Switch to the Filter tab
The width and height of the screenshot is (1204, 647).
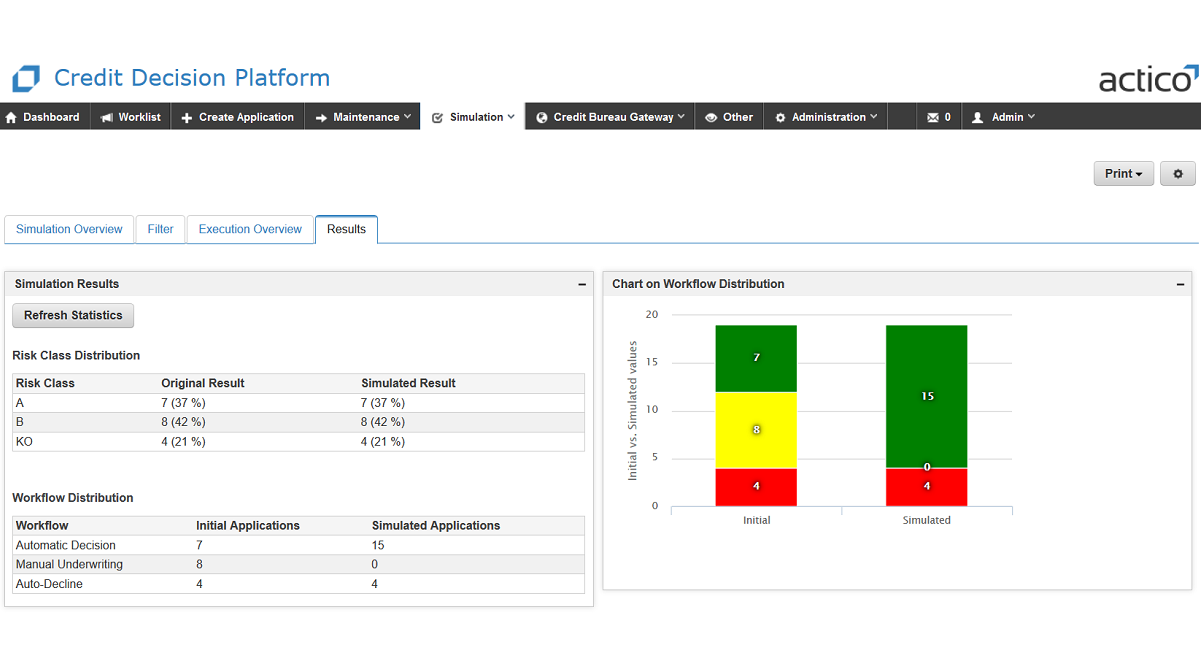pyautogui.click(x=160, y=229)
